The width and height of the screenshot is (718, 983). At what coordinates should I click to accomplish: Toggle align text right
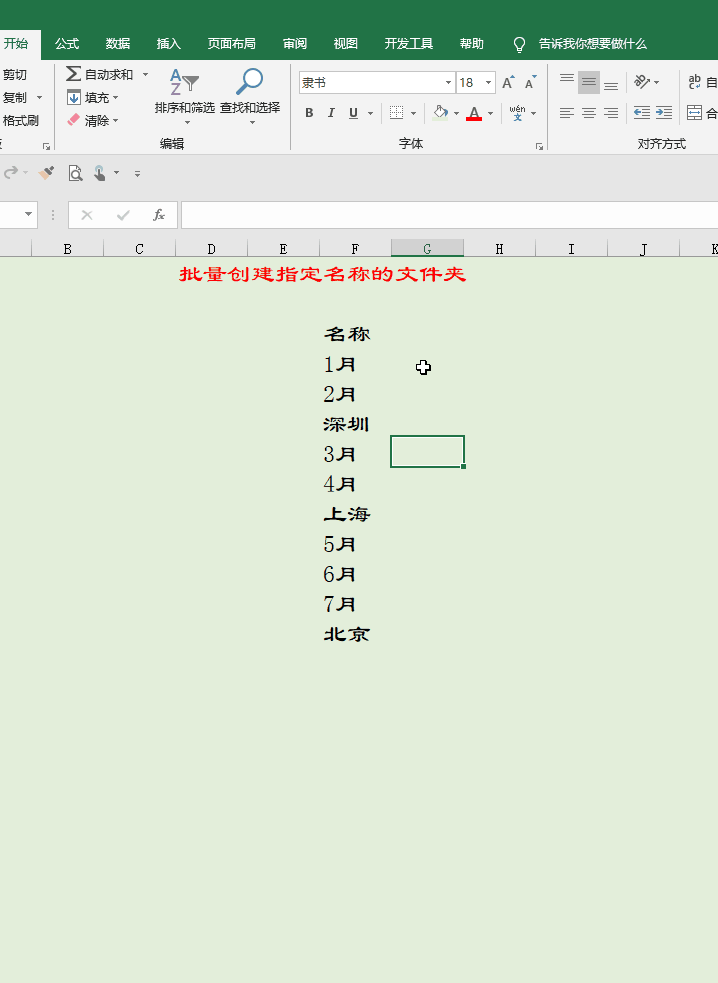click(611, 113)
